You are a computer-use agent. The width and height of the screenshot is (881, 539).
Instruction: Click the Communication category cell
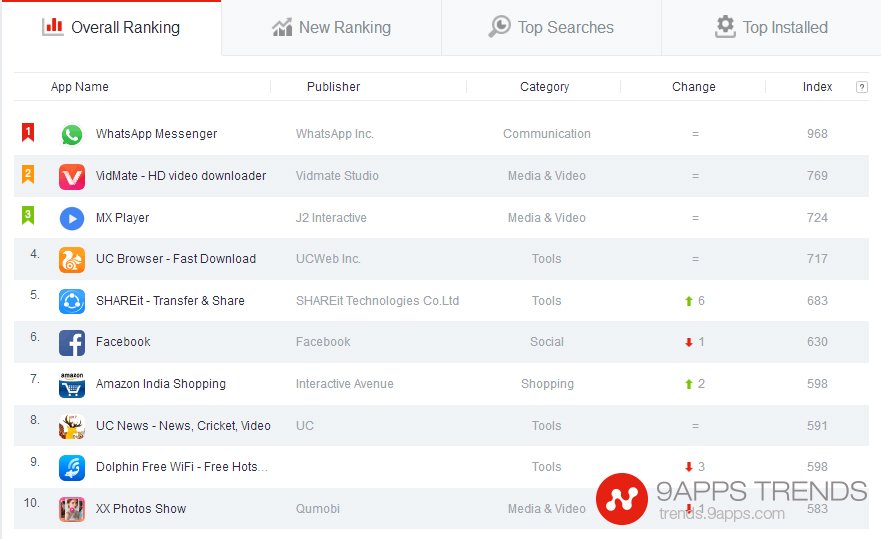547,134
